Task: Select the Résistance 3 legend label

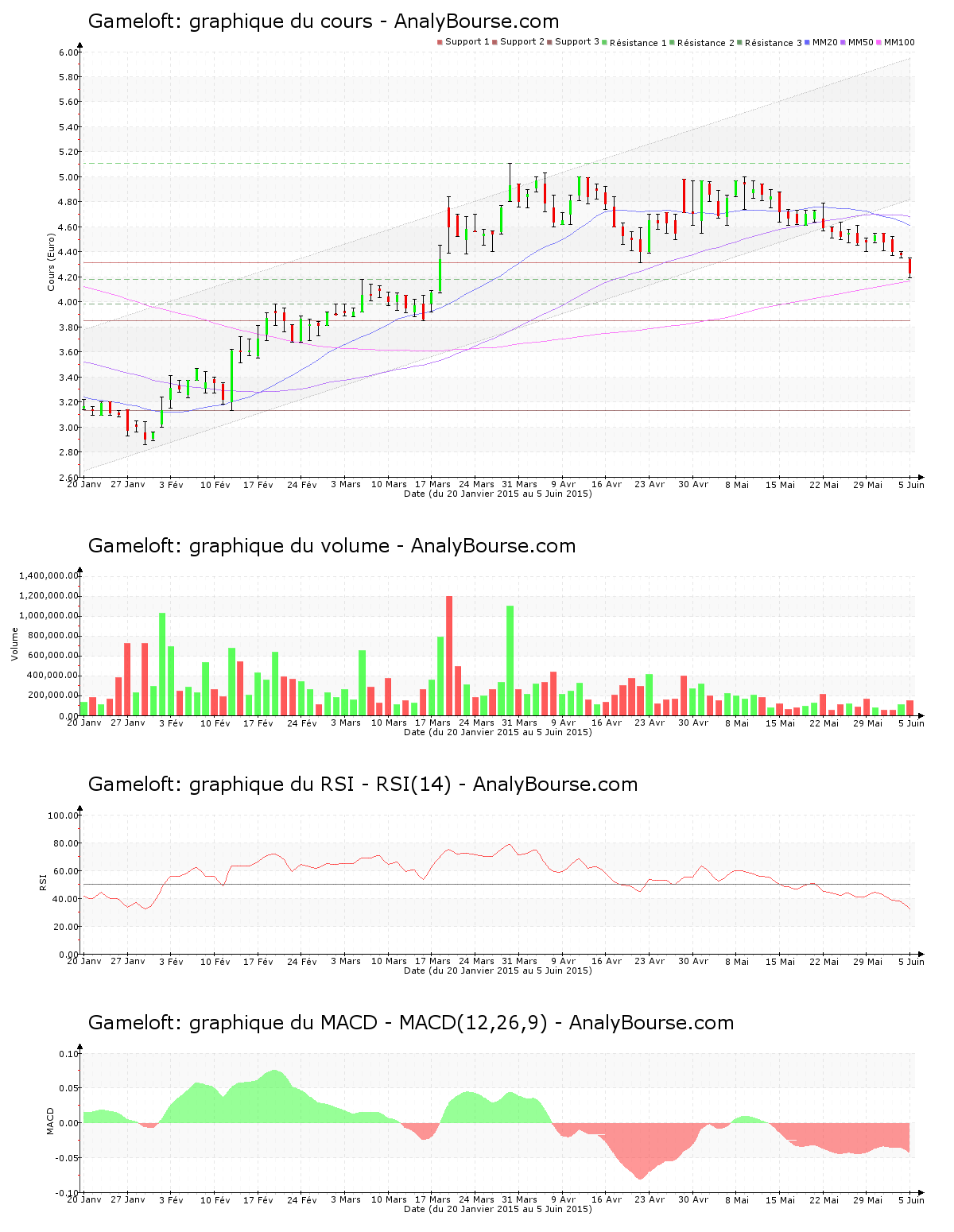Action: tap(774, 43)
